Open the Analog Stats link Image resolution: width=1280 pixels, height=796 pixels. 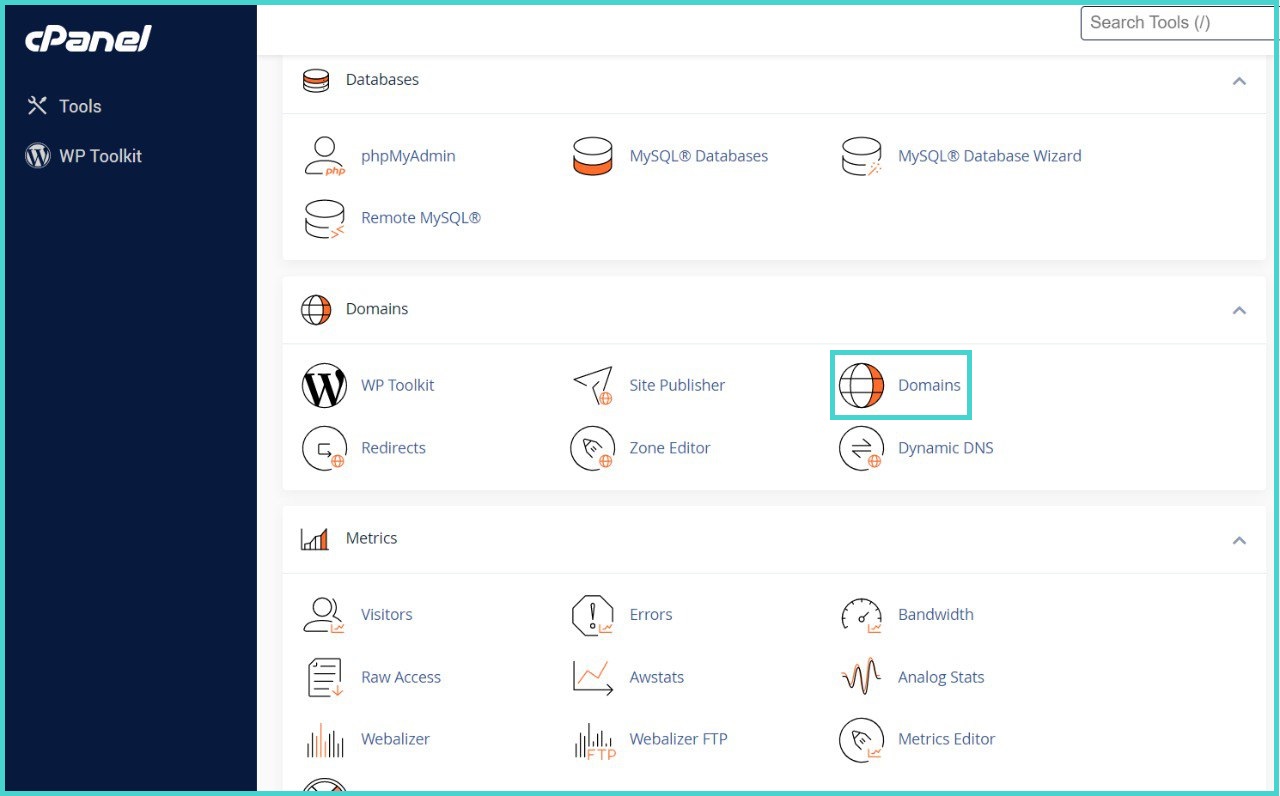tap(941, 677)
